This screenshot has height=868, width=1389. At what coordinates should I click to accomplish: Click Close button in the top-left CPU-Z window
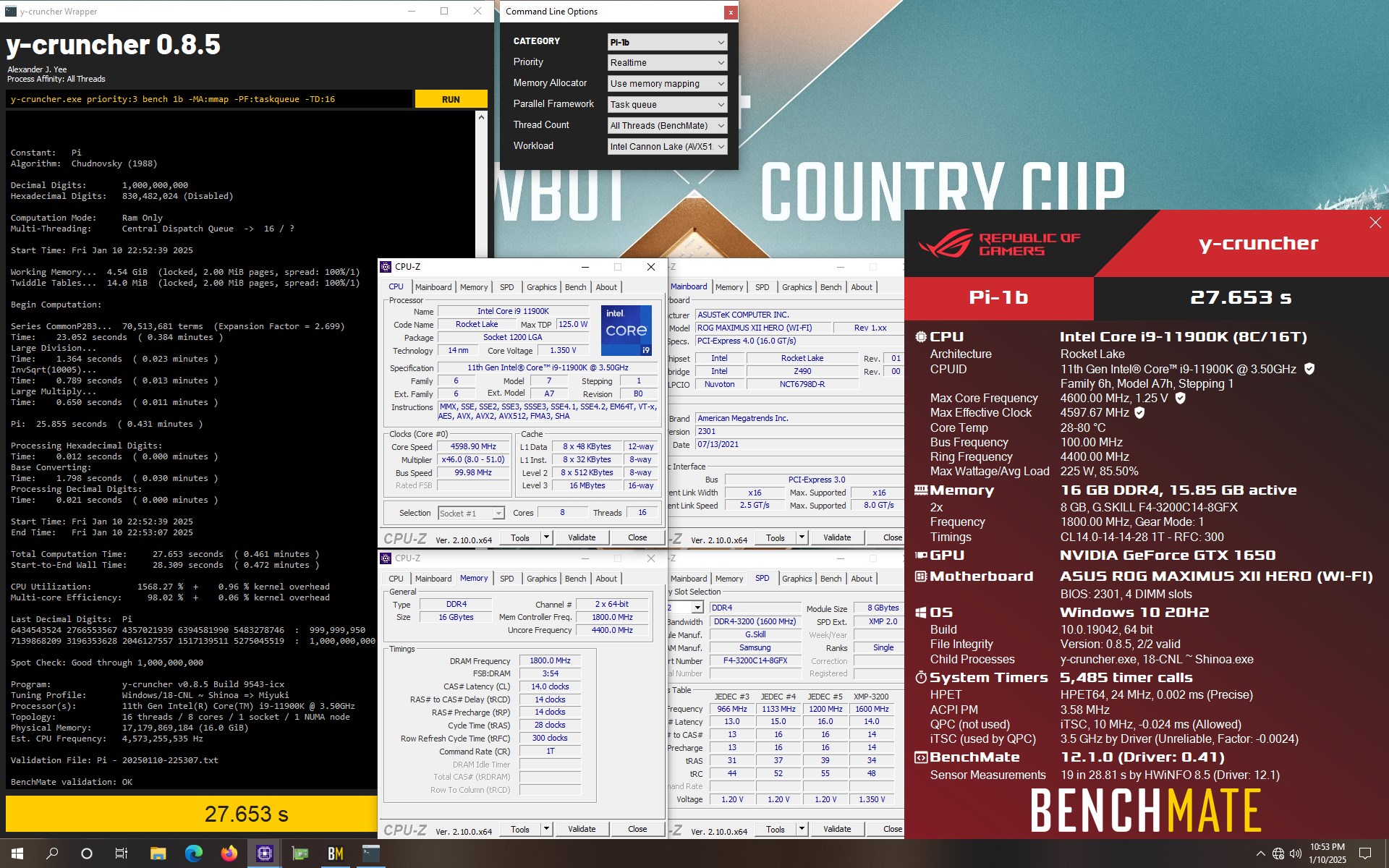[637, 537]
